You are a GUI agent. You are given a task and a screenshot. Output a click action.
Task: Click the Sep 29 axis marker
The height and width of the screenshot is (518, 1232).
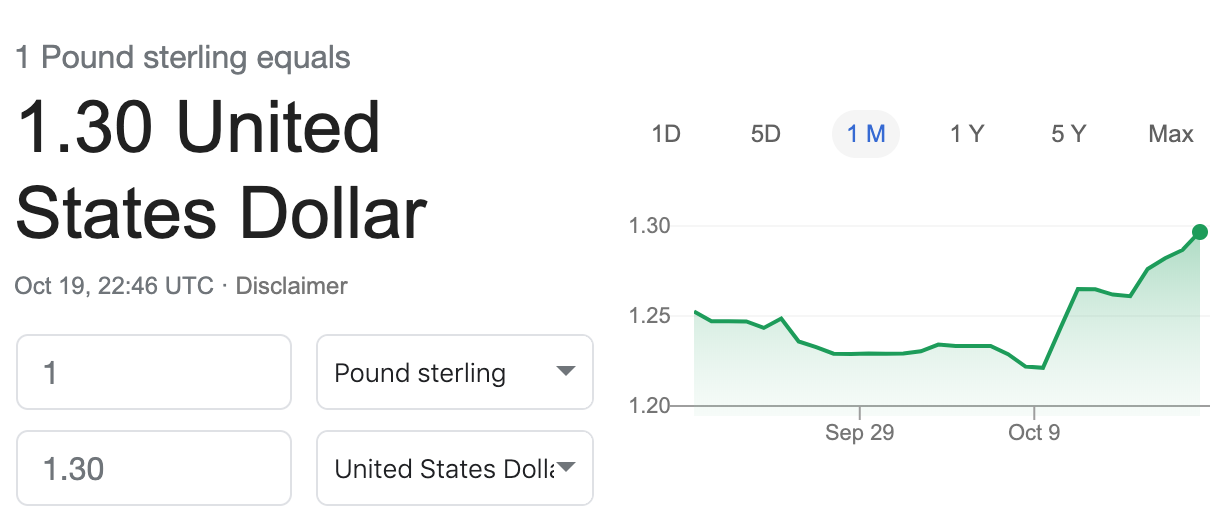(860, 433)
